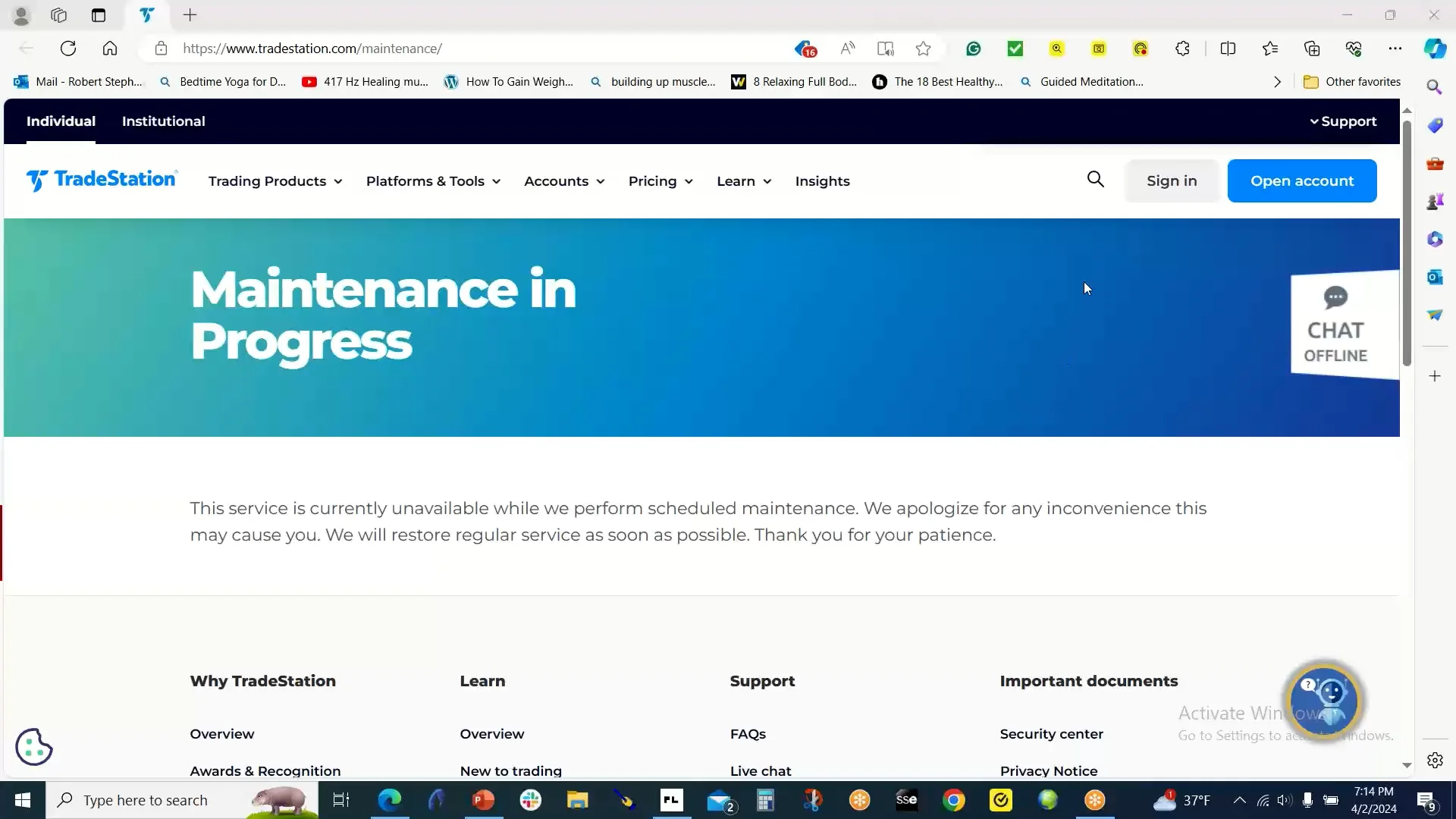Open Browser essentials heart icon
Screen dimensions: 1456x819
coord(1354,48)
